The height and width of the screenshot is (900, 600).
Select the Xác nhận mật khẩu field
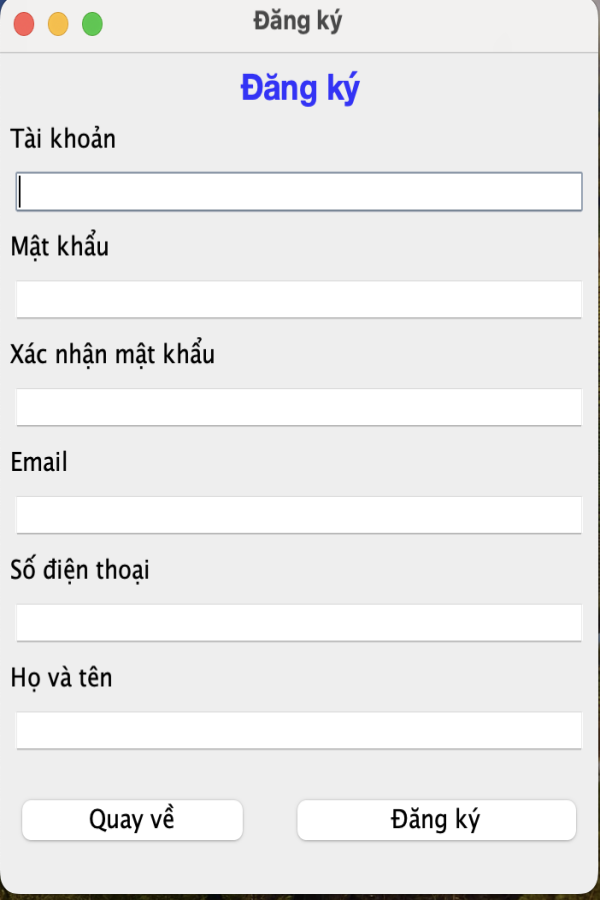pos(299,407)
